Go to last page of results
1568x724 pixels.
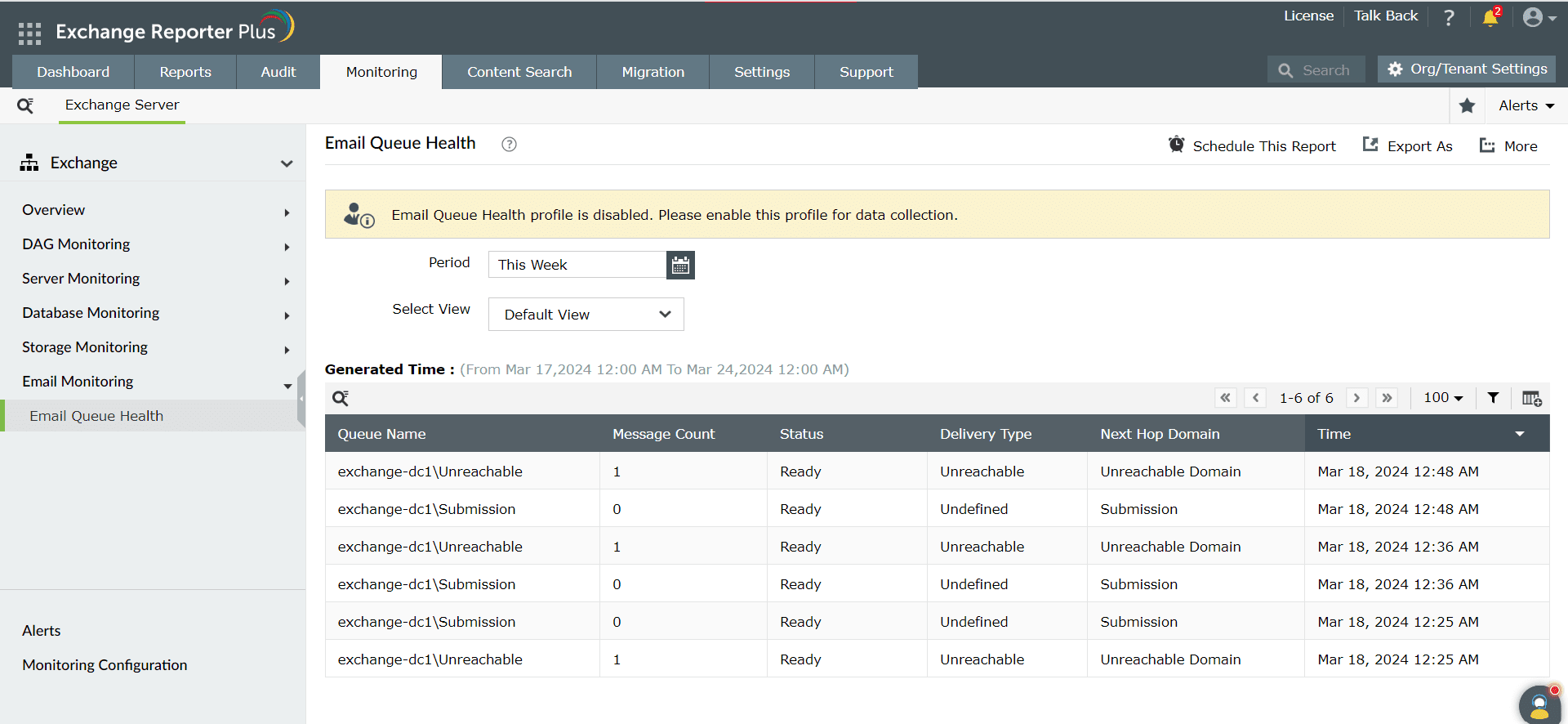1387,398
